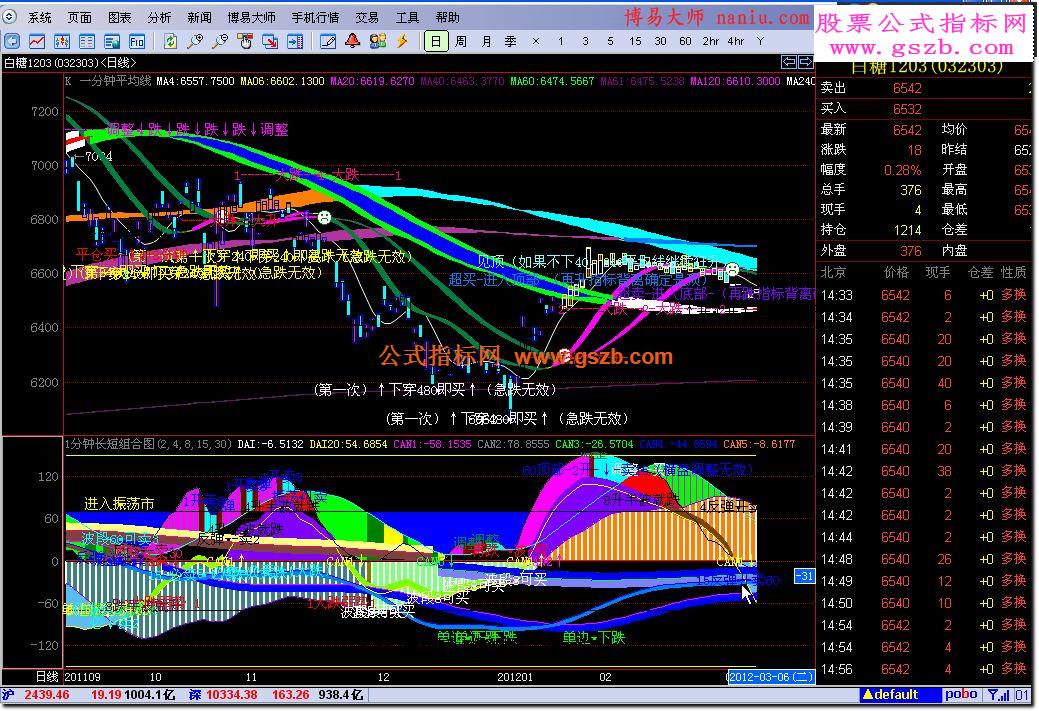Open the 图表 menu
Screen dimensions: 1039x711
click(119, 17)
